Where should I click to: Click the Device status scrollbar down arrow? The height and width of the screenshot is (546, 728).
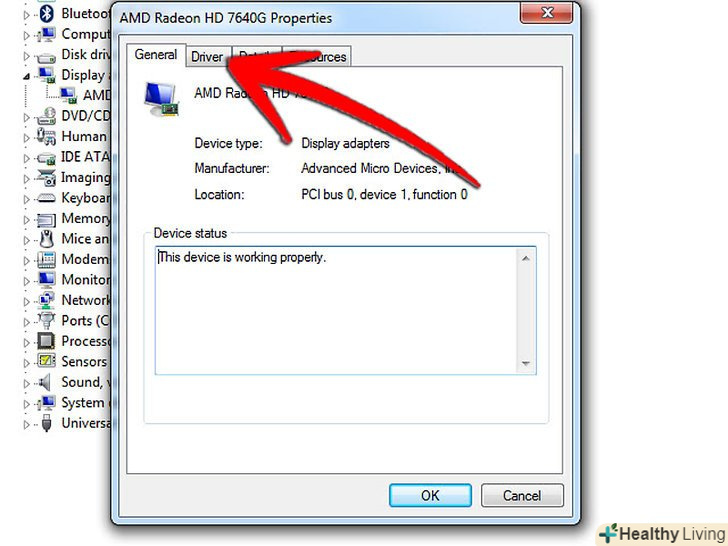[526, 363]
